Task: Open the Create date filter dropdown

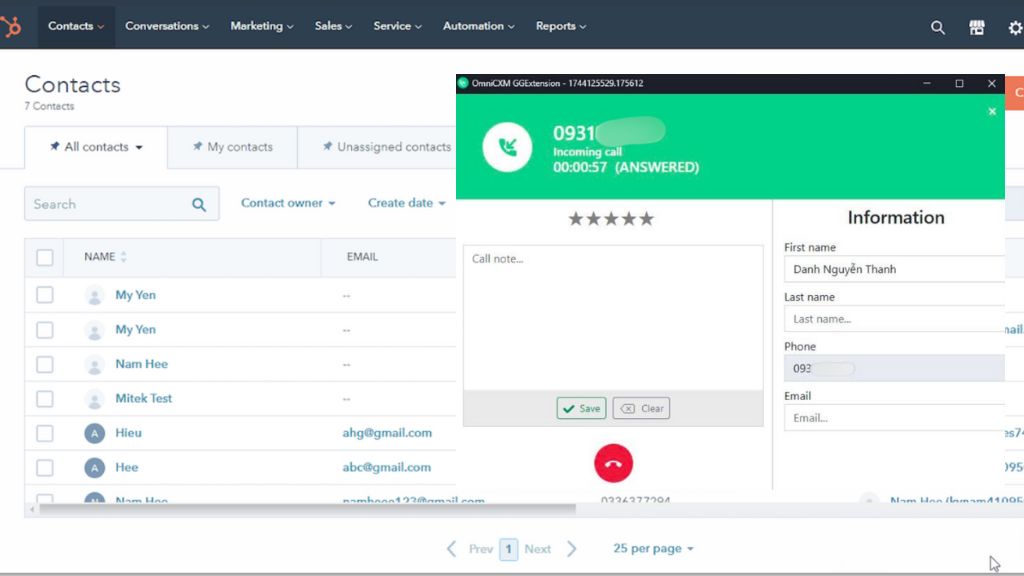Action: pos(406,203)
